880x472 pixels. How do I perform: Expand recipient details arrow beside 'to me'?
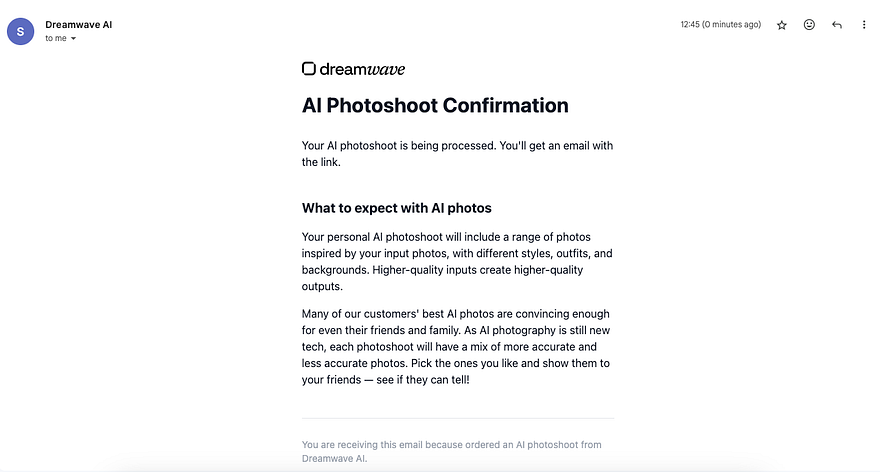tap(74, 39)
